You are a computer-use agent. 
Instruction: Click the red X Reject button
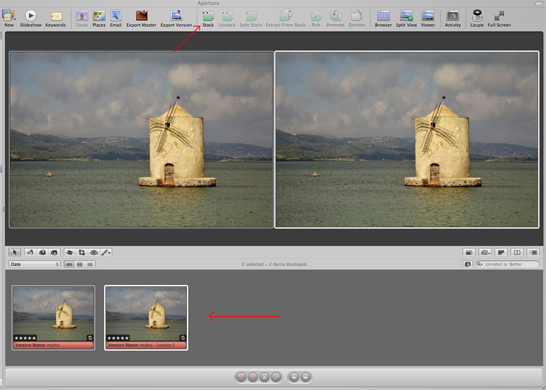(241, 377)
